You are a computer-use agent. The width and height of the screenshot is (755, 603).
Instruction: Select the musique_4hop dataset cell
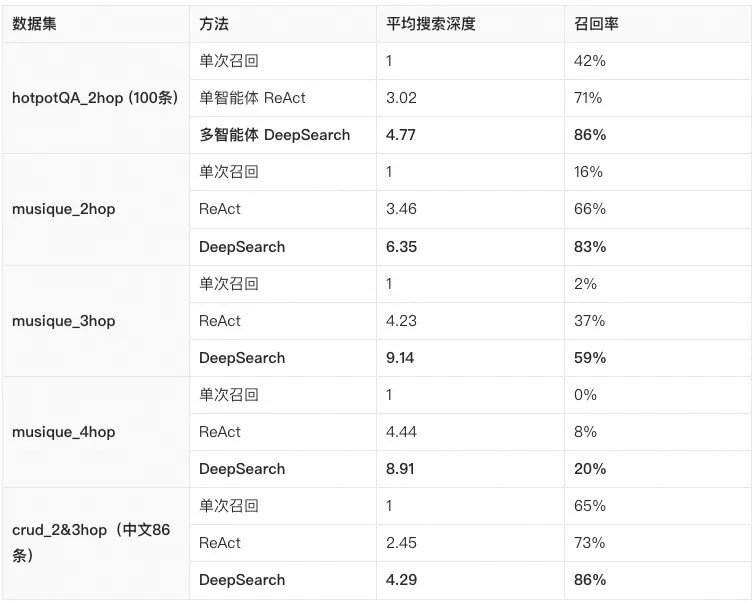click(x=63, y=432)
